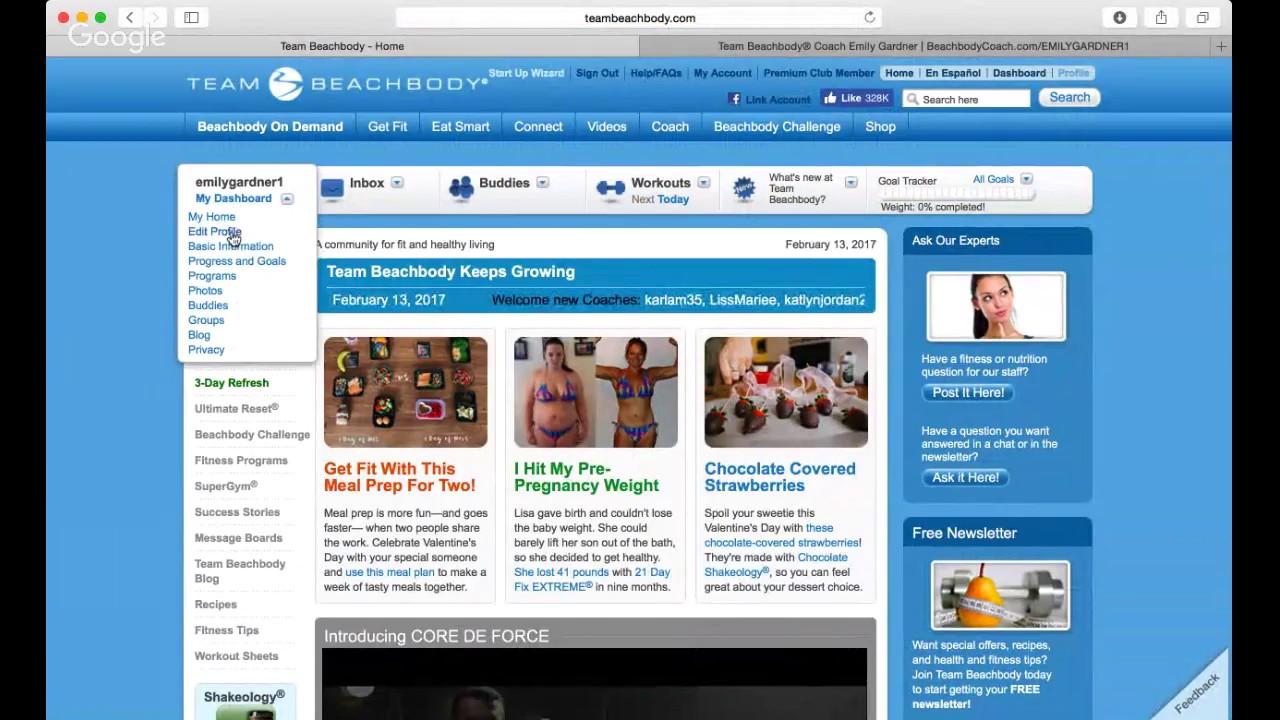Viewport: 1280px width, 720px height.
Task: Expand the What's new at Team Beachbody dropdown
Action: coord(851,182)
